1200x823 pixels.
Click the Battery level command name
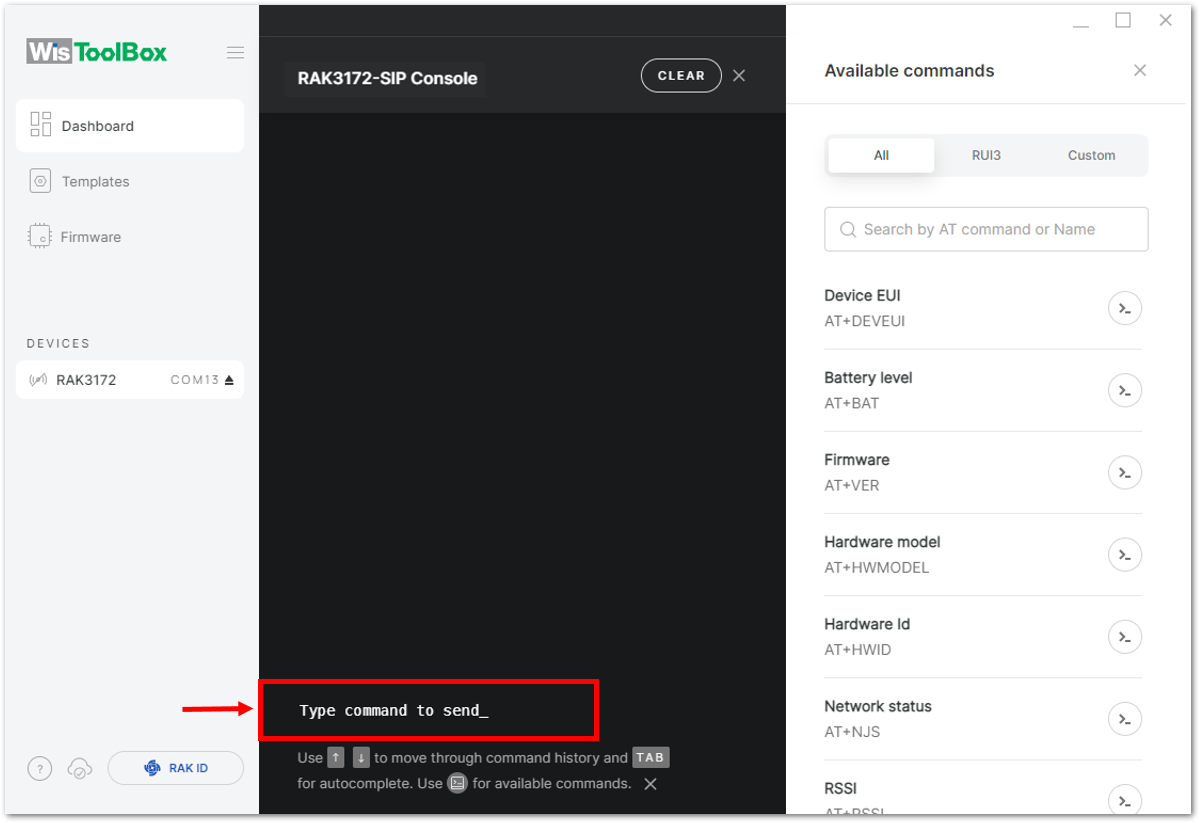point(868,378)
